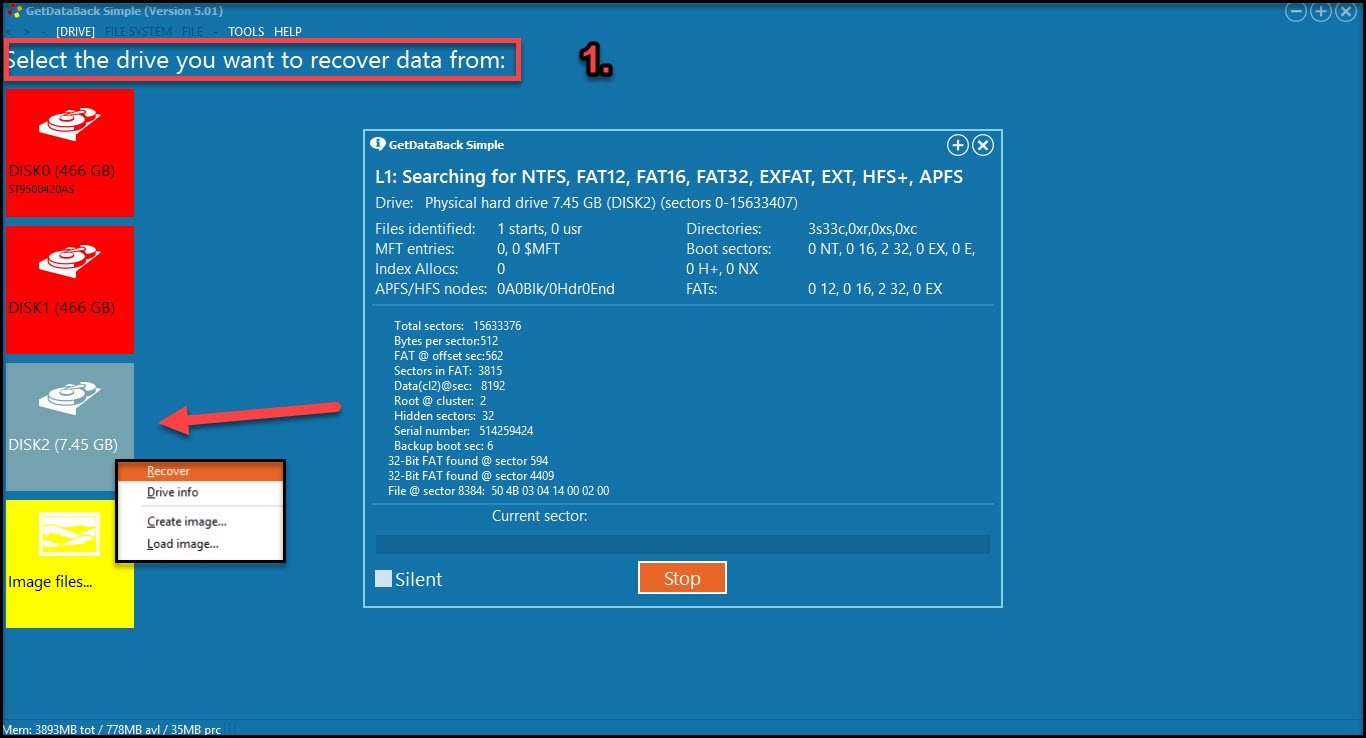The image size is (1366, 738).
Task: Choose Recover from the context menu
Action: click(201, 472)
